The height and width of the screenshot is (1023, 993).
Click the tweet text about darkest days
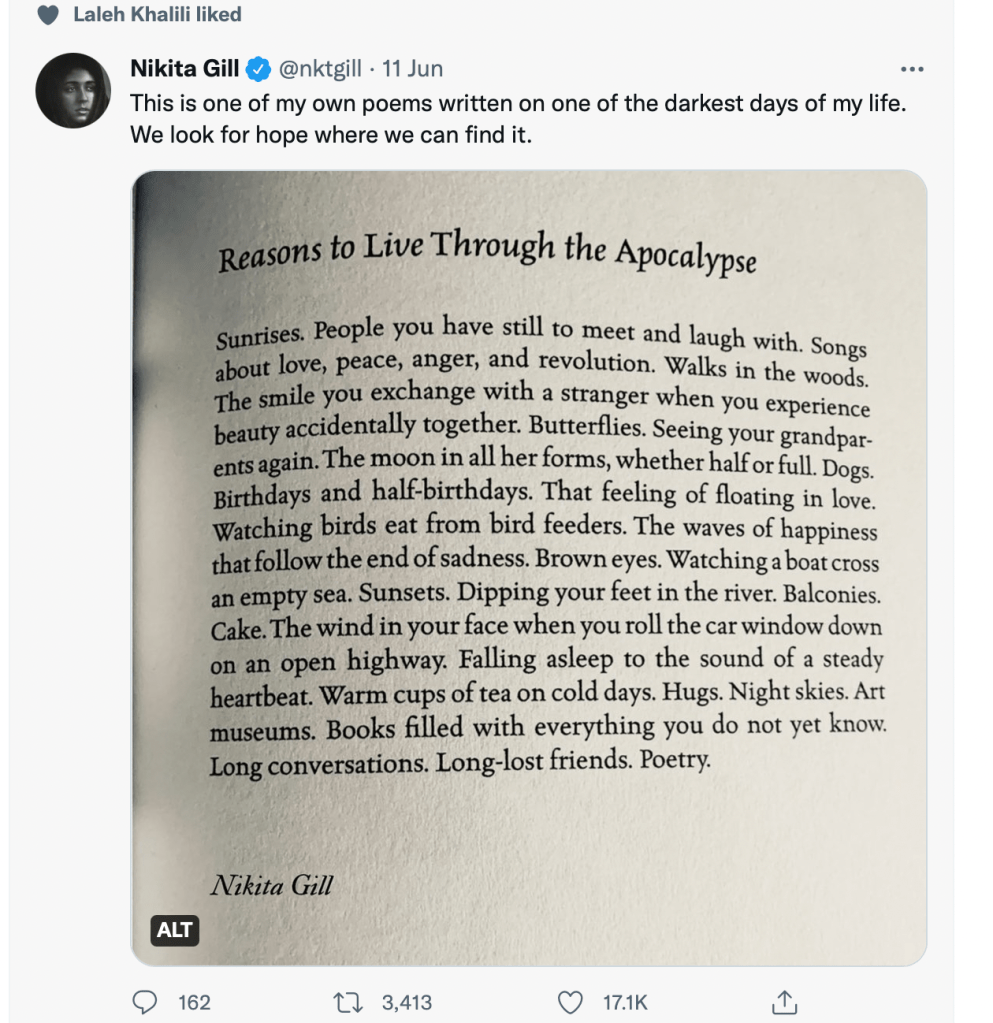click(517, 117)
